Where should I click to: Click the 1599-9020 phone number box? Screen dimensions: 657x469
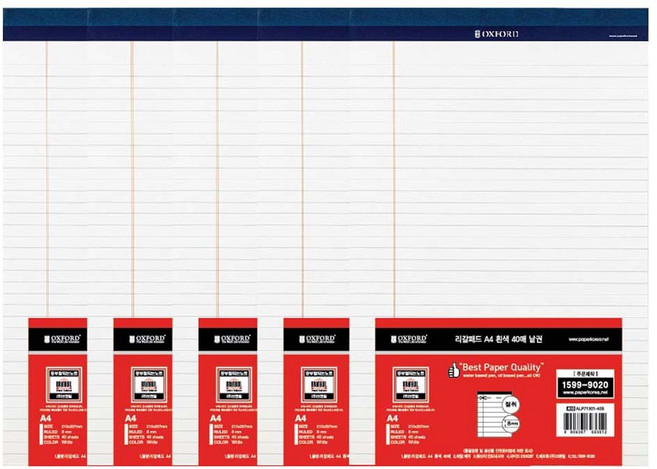(585, 384)
